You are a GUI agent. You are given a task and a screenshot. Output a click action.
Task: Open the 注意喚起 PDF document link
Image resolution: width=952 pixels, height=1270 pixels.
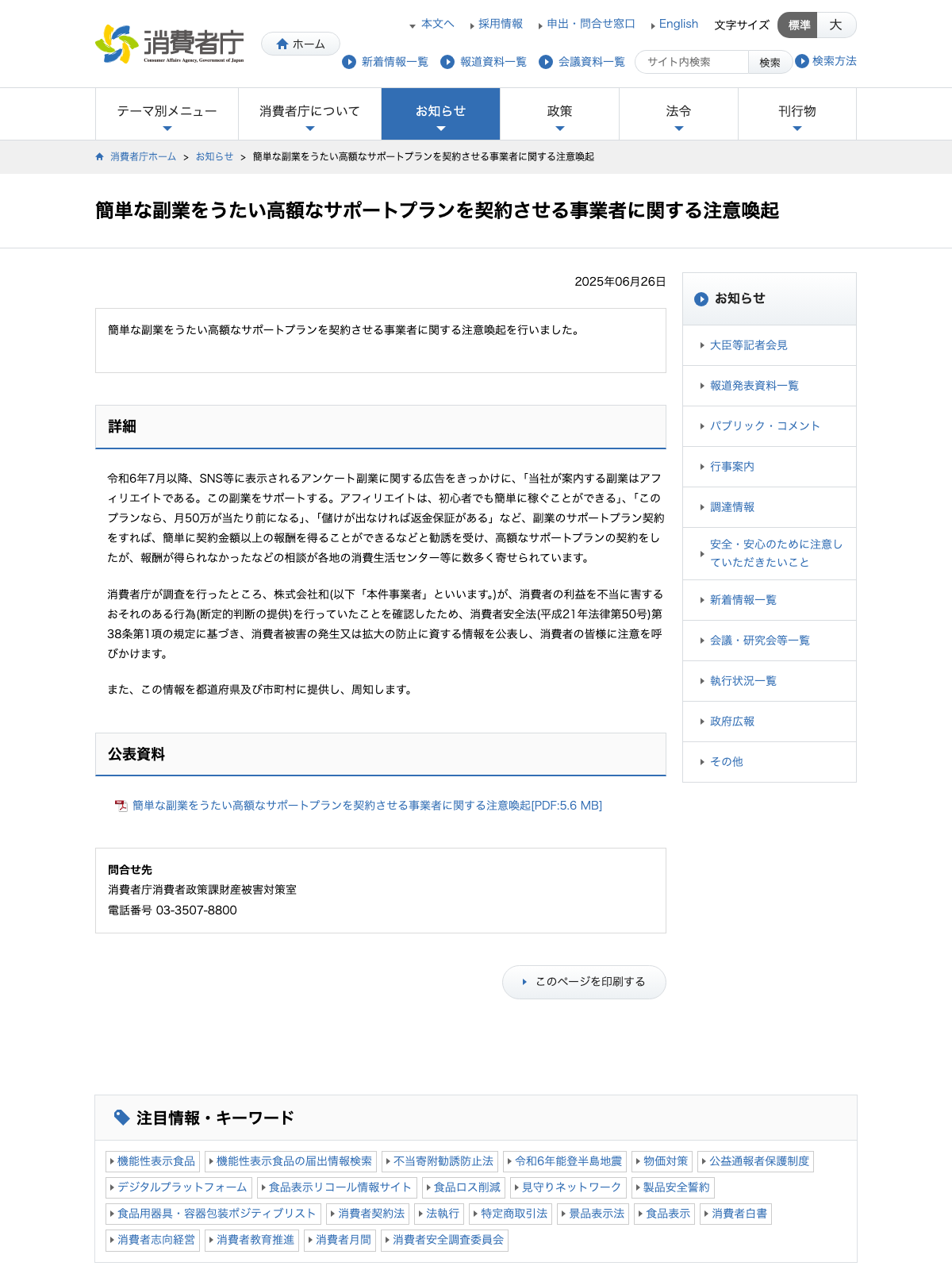coord(367,806)
